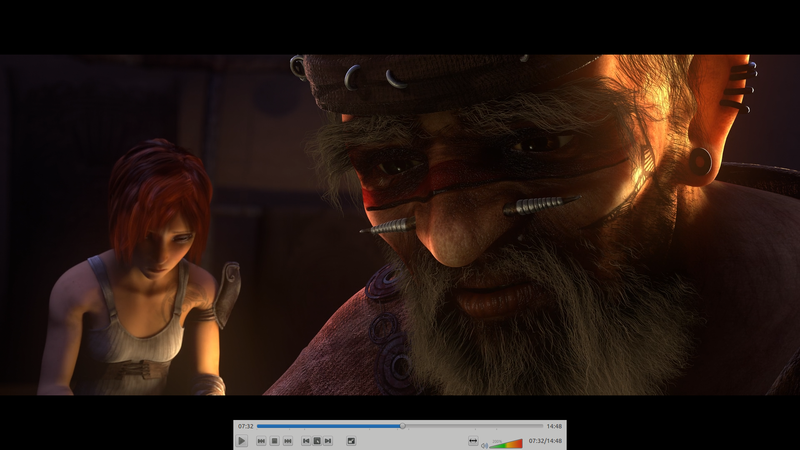
Task: Skip to next media track
Action: coord(288,441)
